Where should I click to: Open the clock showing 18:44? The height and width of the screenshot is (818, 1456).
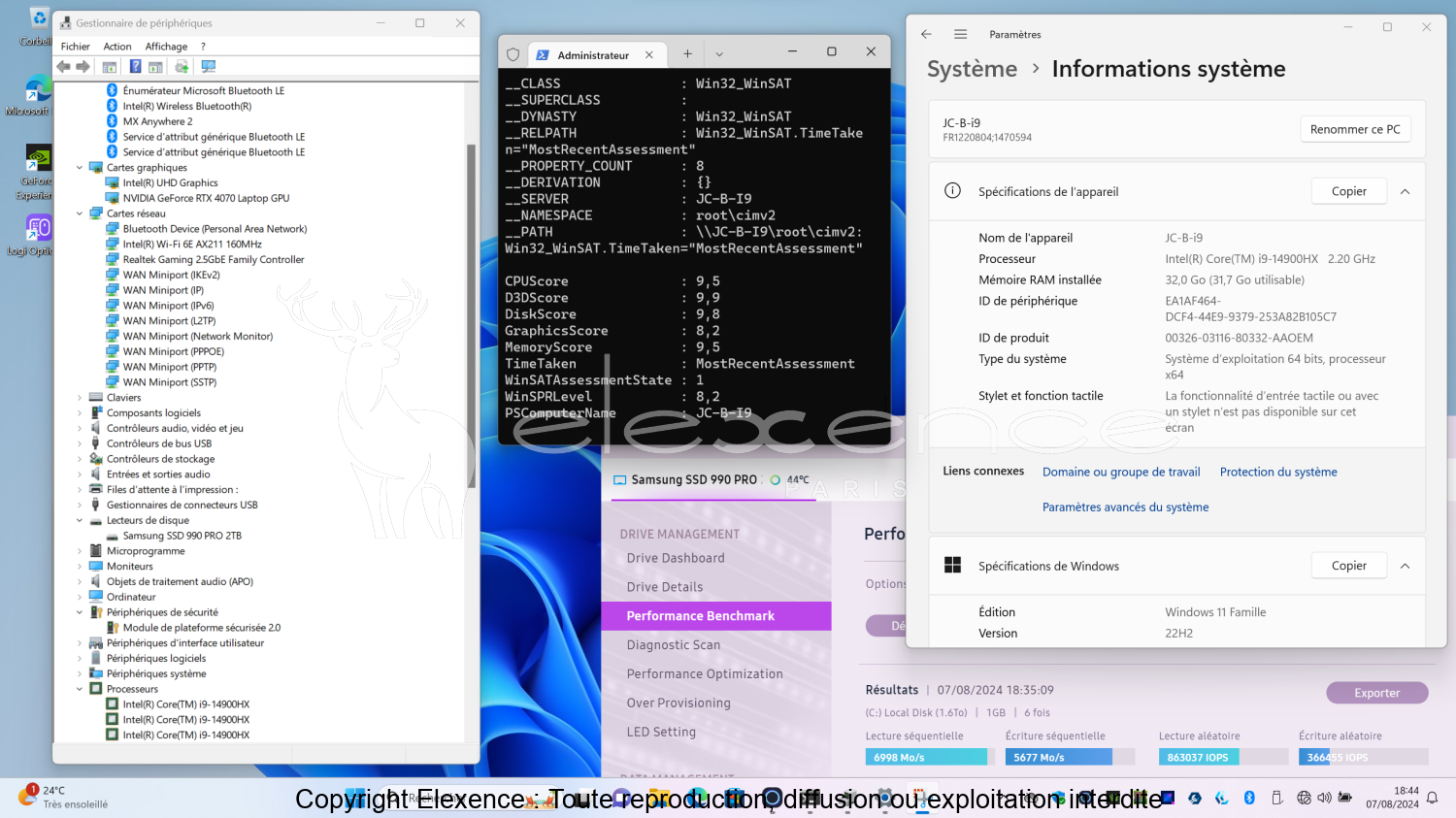pos(1393,798)
